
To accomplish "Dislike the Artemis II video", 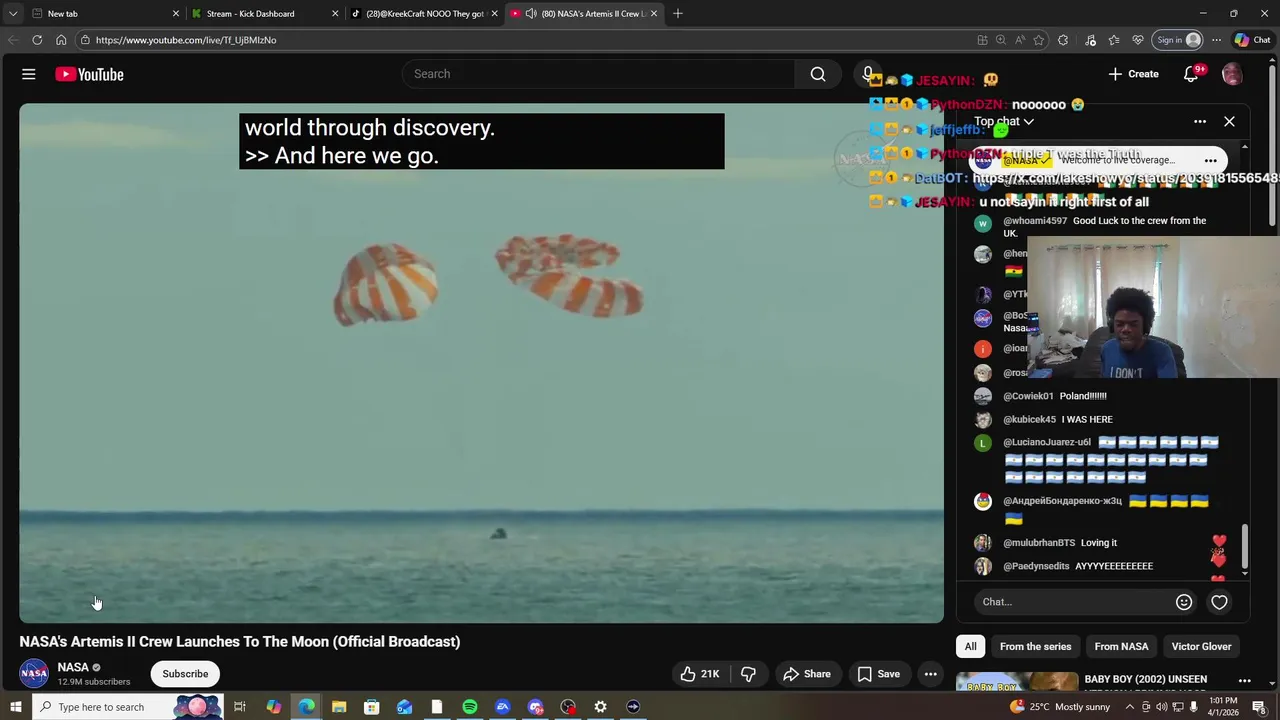I will [748, 674].
